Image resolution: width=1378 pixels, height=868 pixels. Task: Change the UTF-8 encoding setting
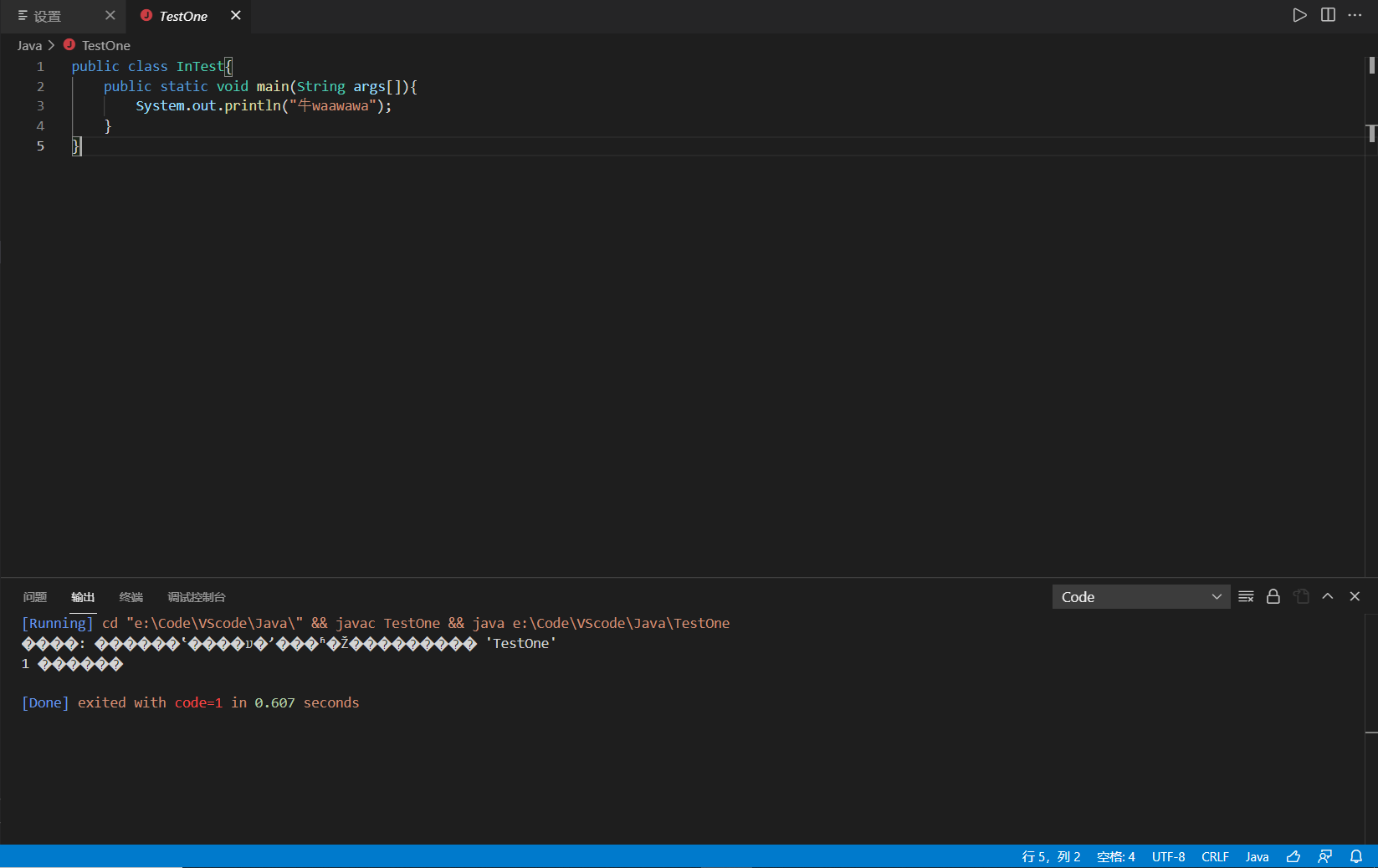1168,856
